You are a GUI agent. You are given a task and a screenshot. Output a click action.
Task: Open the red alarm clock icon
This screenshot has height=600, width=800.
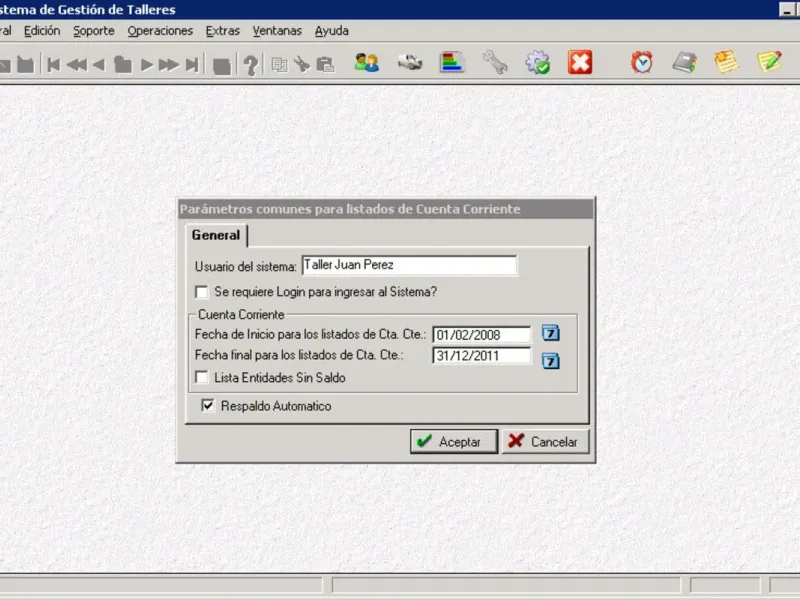[x=641, y=62]
